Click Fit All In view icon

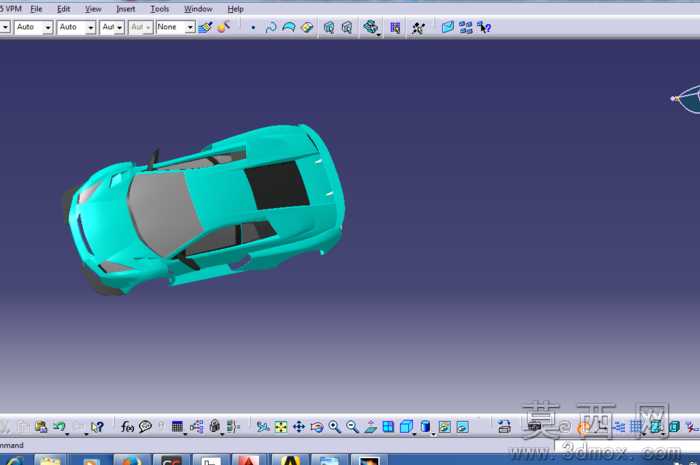click(x=281, y=427)
